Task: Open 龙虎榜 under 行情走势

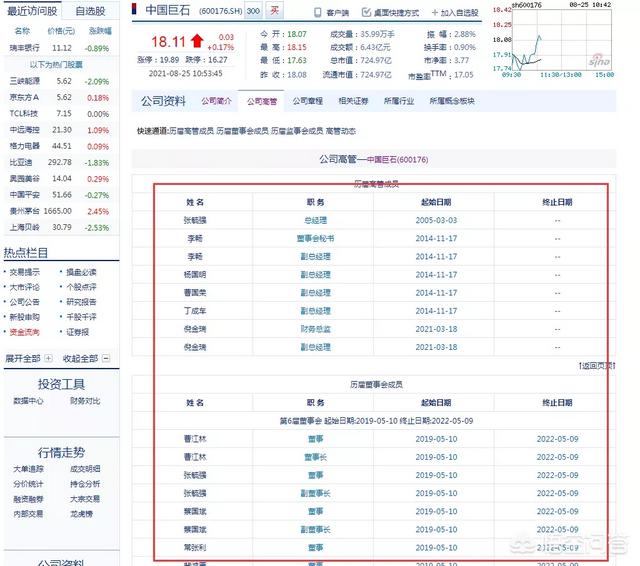Action: click(81, 514)
